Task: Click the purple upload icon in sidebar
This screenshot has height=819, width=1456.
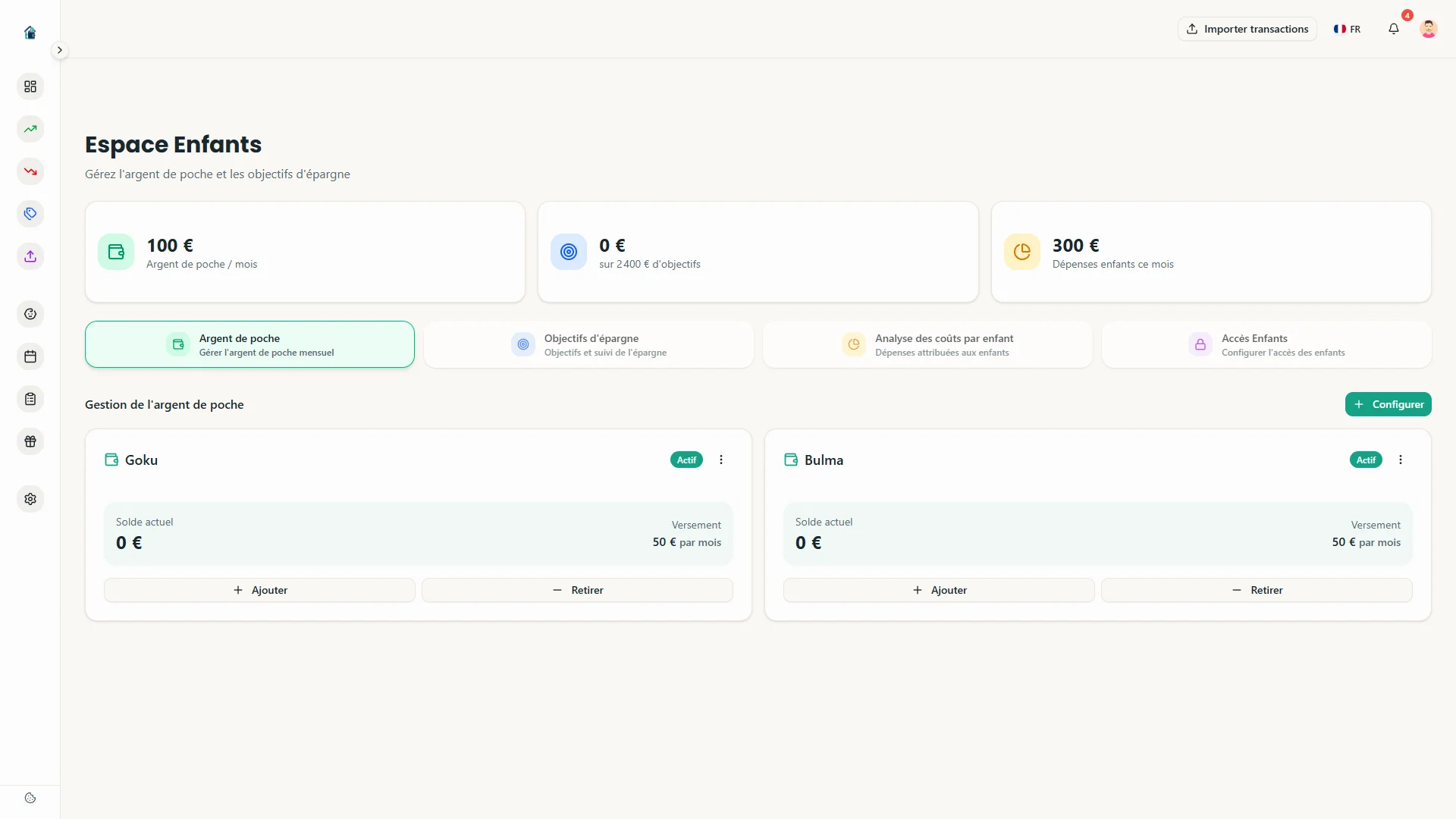Action: pos(30,256)
